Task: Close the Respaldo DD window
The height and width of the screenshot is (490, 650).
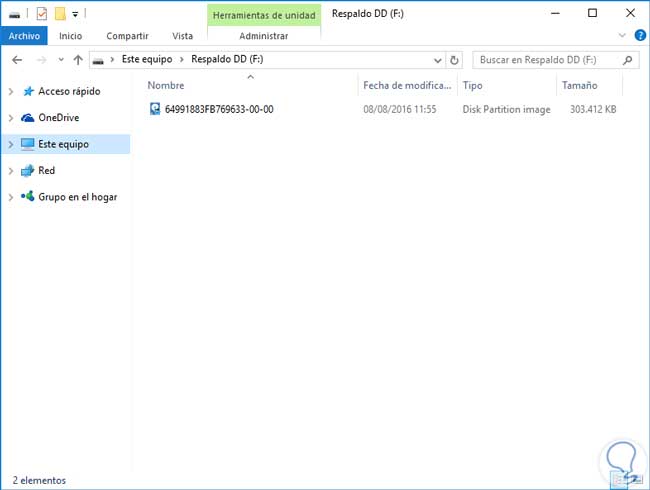Action: tap(630, 13)
